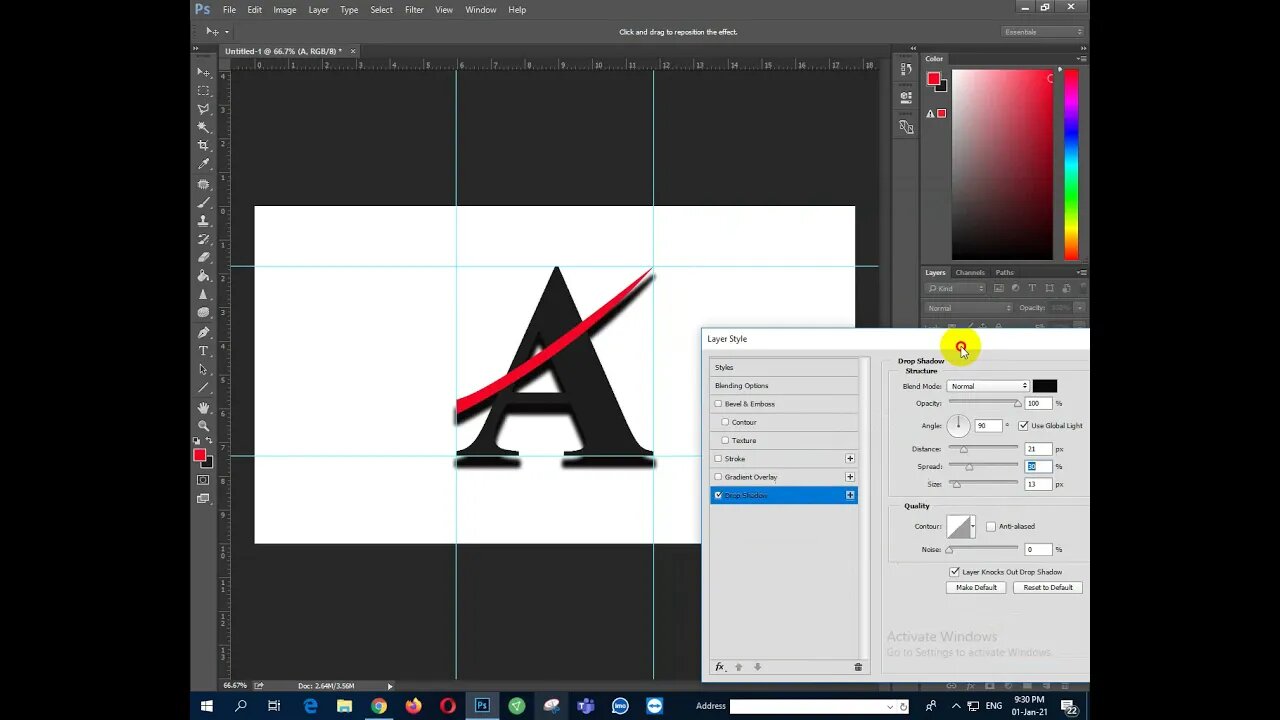Select the Polygonal Lasso tool
This screenshot has width=1280, height=720.
[x=204, y=109]
